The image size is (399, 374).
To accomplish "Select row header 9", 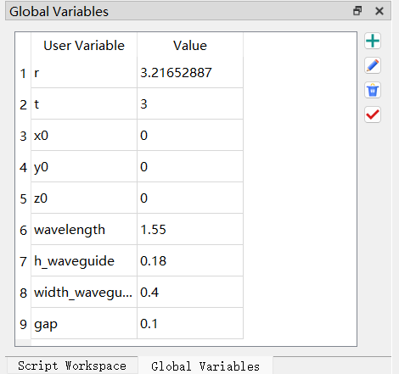I will (x=23, y=324).
